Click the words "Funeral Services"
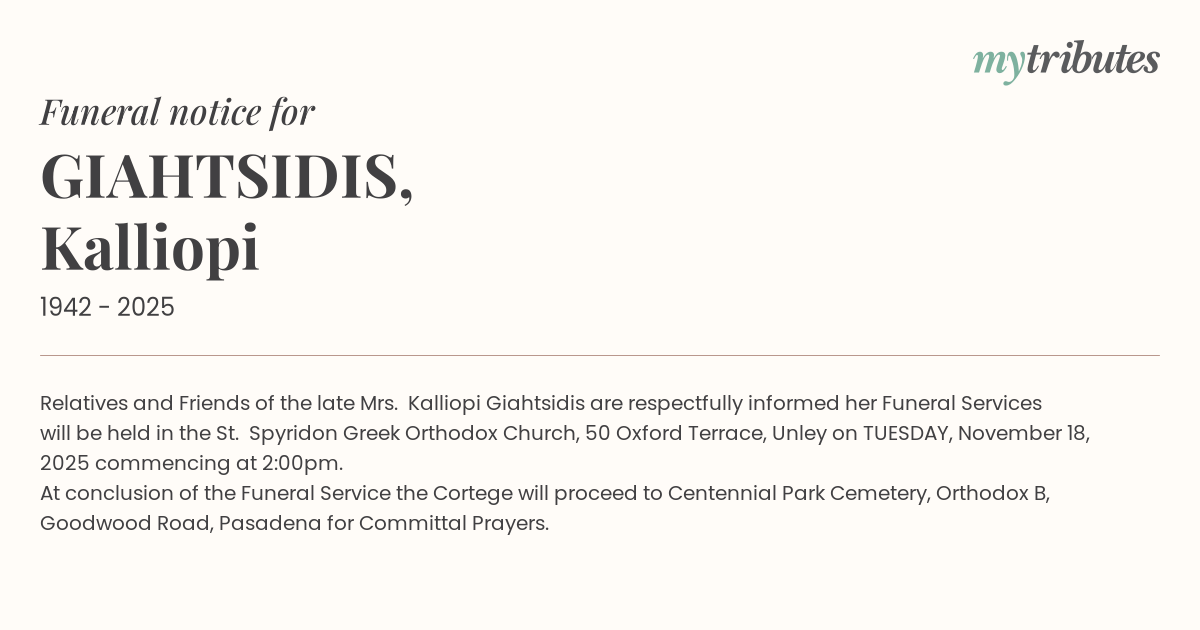This screenshot has width=1200, height=630. [961, 404]
